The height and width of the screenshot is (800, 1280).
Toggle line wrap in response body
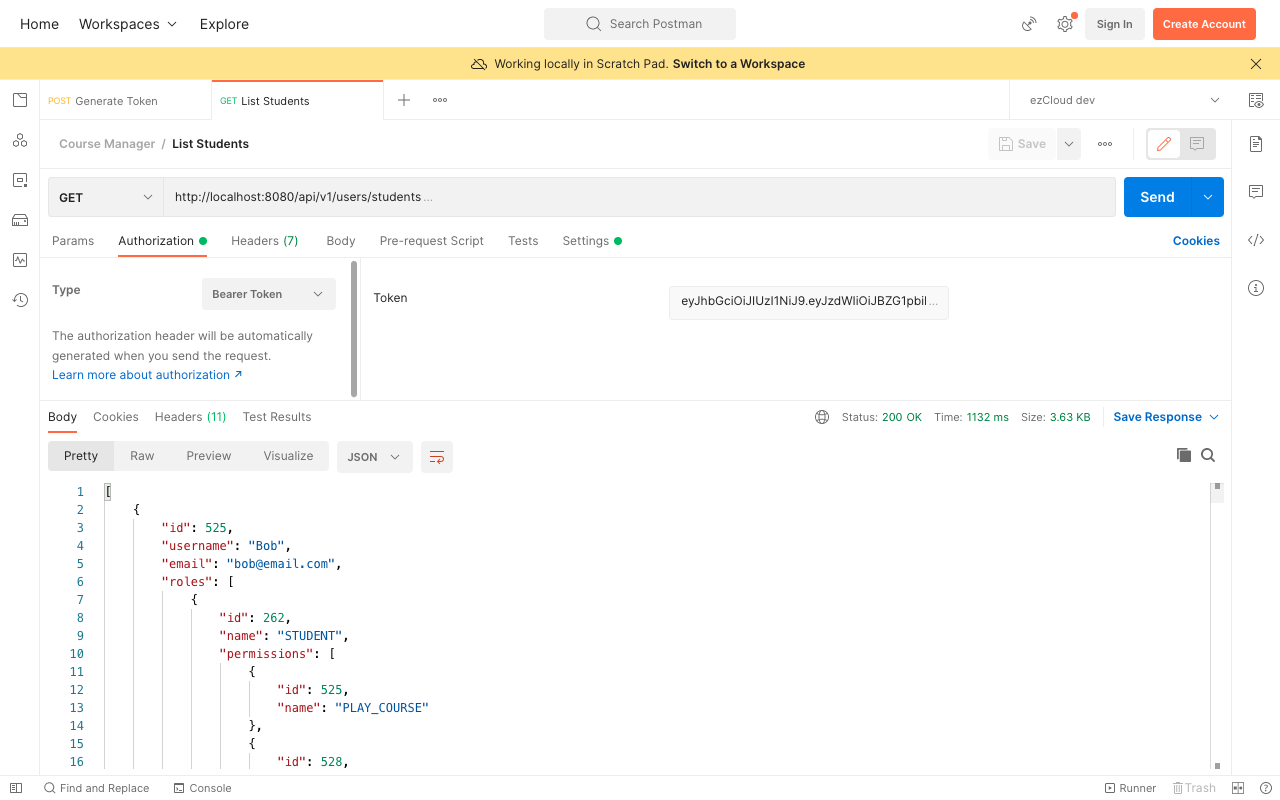(x=437, y=457)
